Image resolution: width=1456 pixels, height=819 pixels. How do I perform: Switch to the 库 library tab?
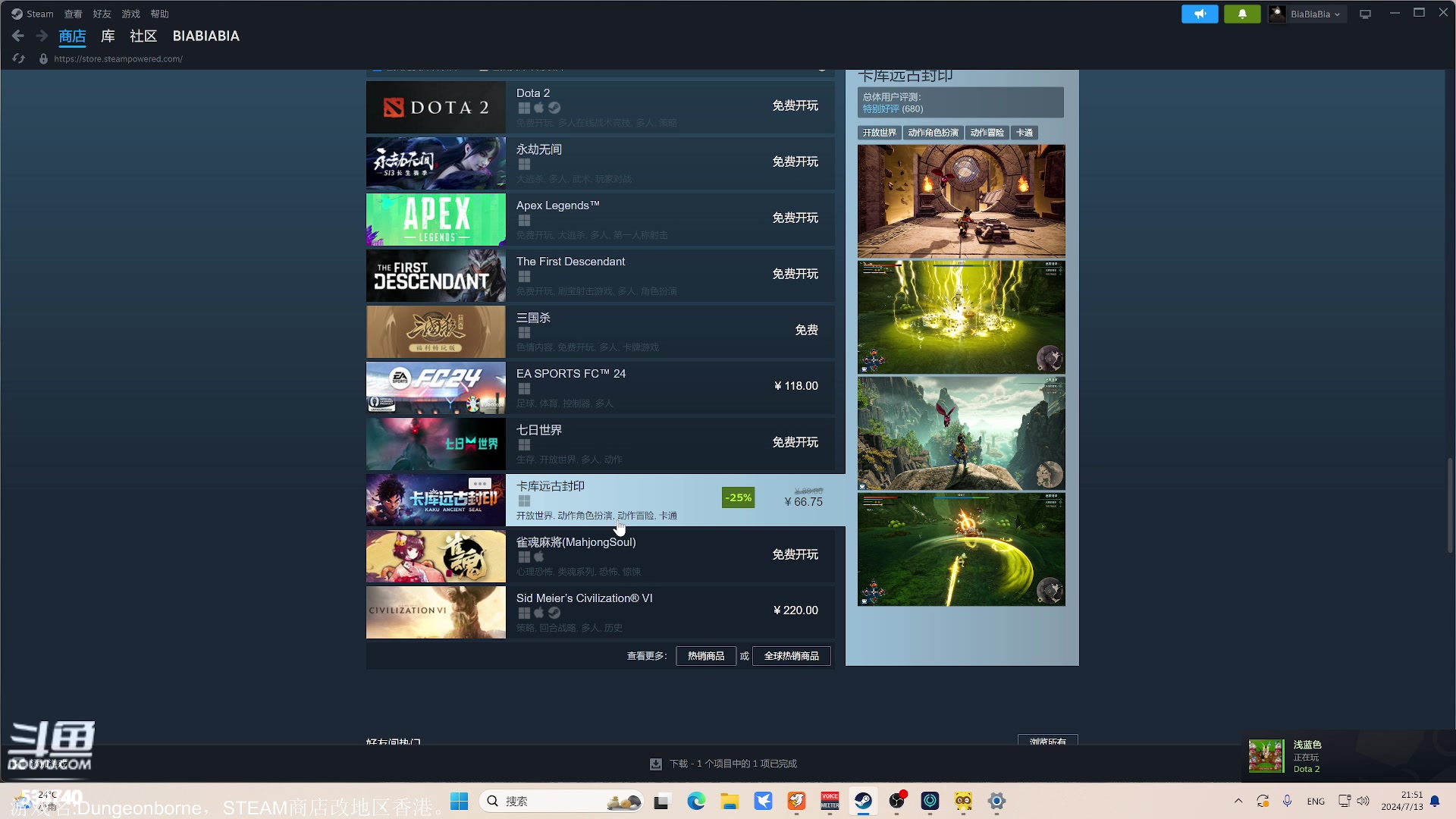108,36
